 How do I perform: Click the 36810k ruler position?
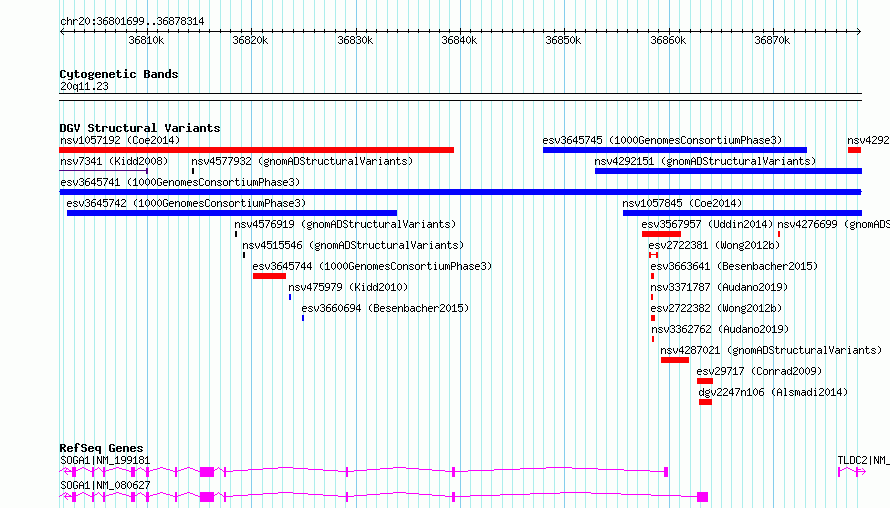click(146, 40)
